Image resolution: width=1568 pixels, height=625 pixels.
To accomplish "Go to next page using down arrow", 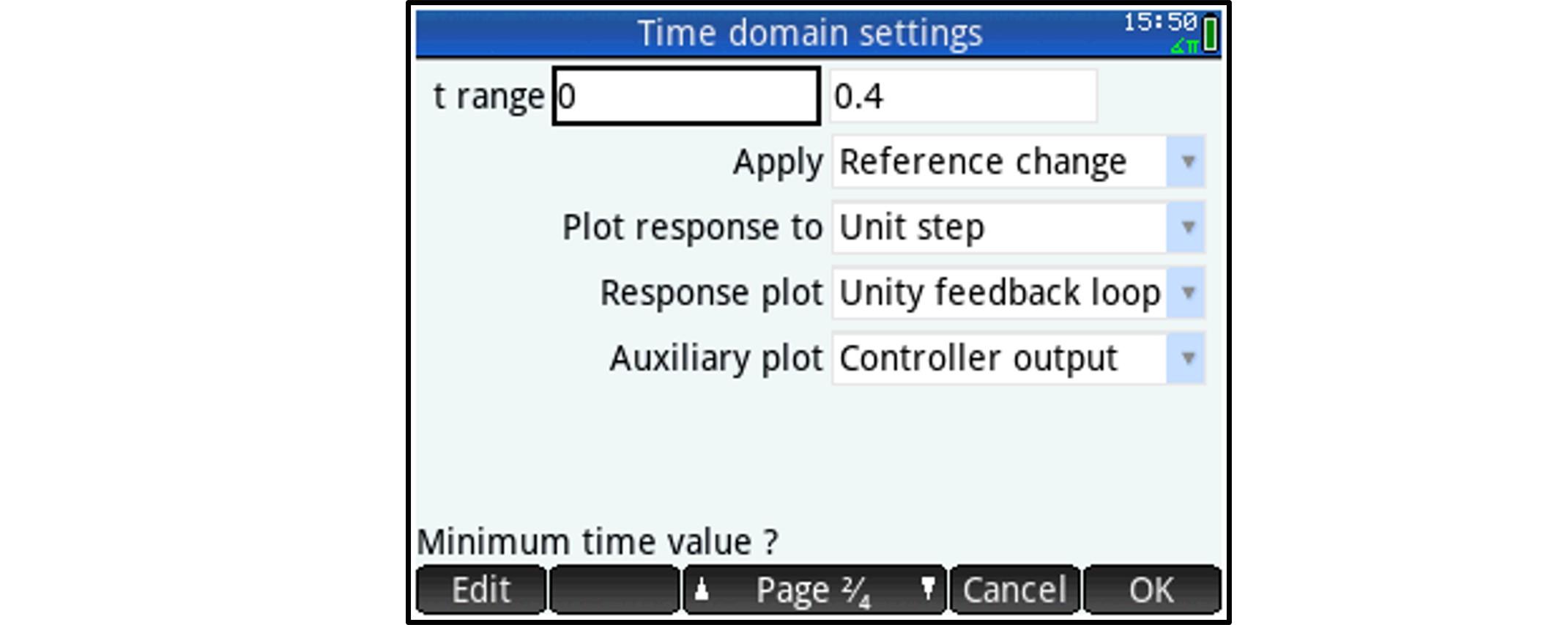I will point(927,589).
